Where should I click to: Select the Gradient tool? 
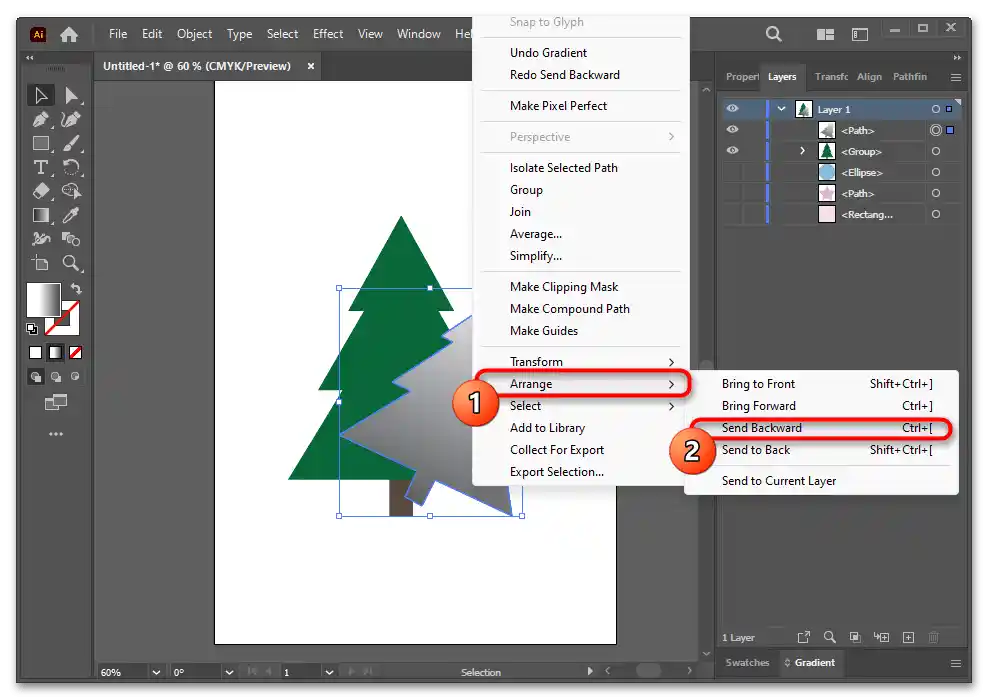(x=41, y=215)
